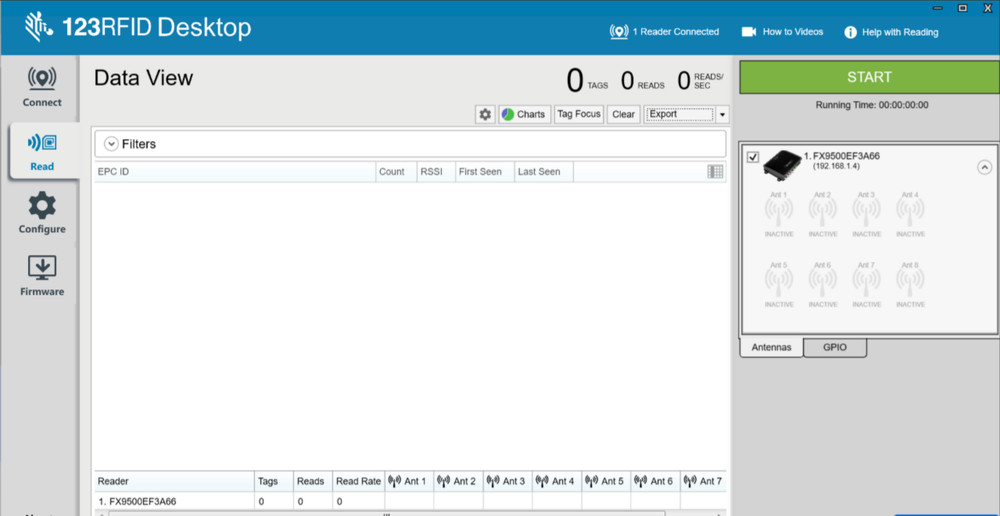Open the Firmware download section
Viewport: 1000px width, 516px height.
pos(42,276)
